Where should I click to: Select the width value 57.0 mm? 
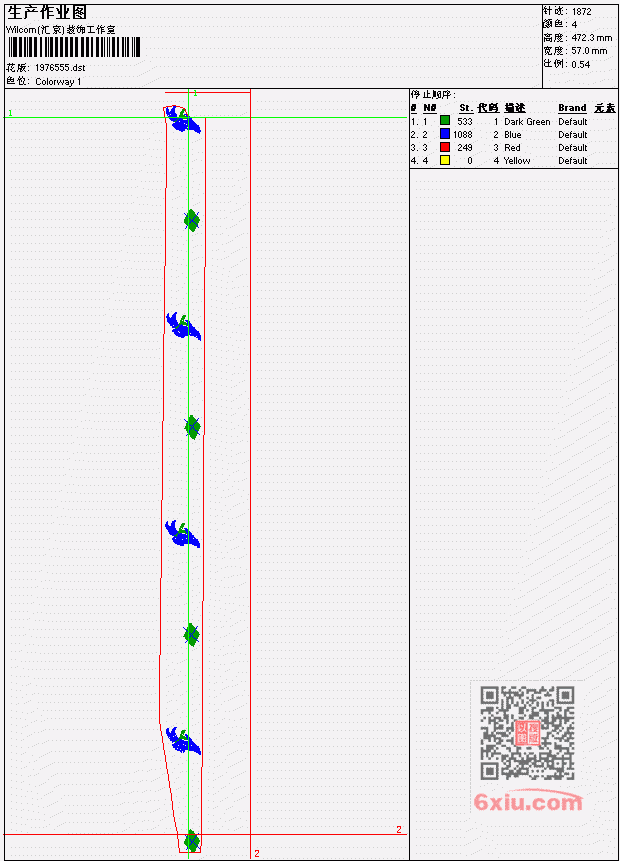pyautogui.click(x=589, y=51)
